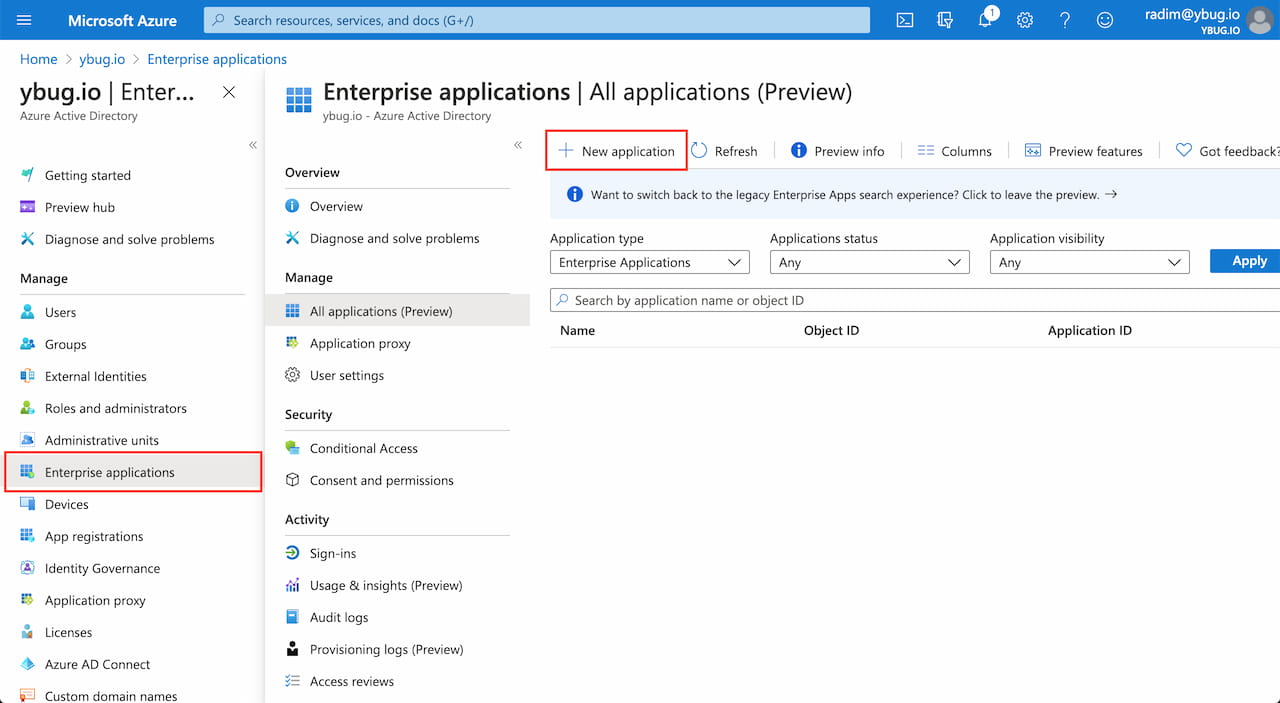Click the Identity Governance icon
This screenshot has height=703, width=1280.
tap(27, 568)
